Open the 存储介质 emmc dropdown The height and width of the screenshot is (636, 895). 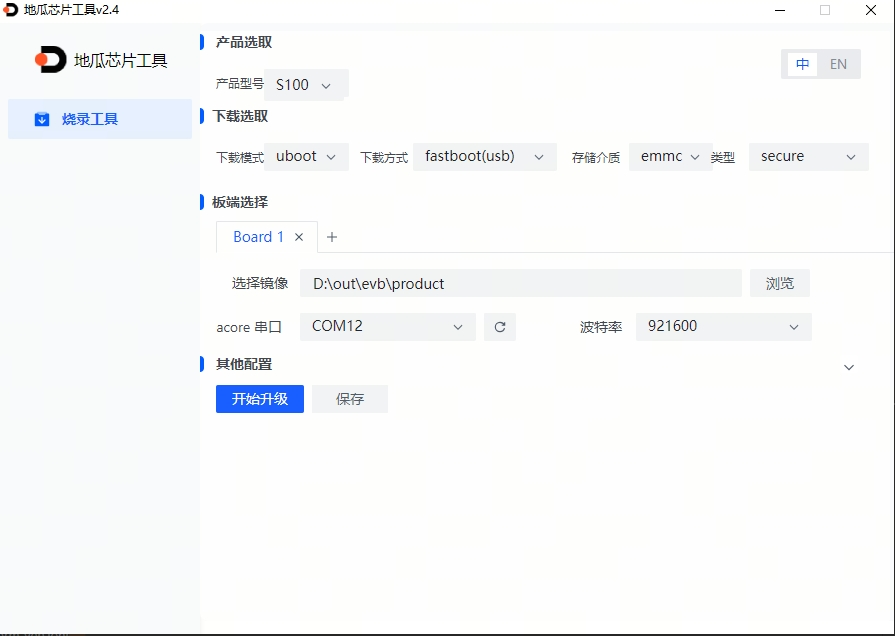670,157
